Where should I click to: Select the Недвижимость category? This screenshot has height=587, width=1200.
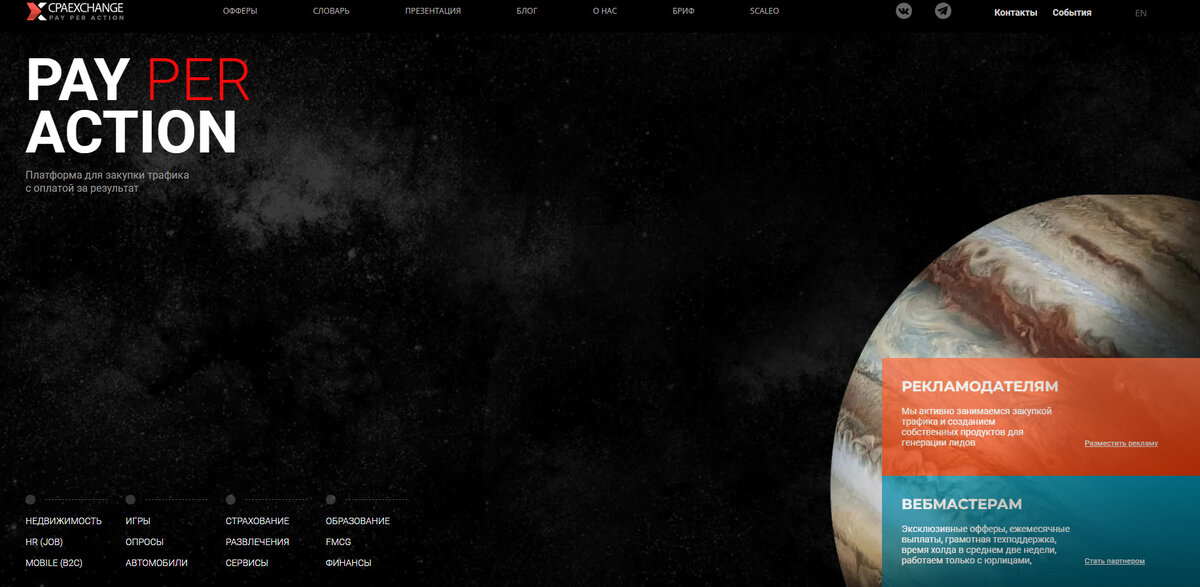point(64,521)
